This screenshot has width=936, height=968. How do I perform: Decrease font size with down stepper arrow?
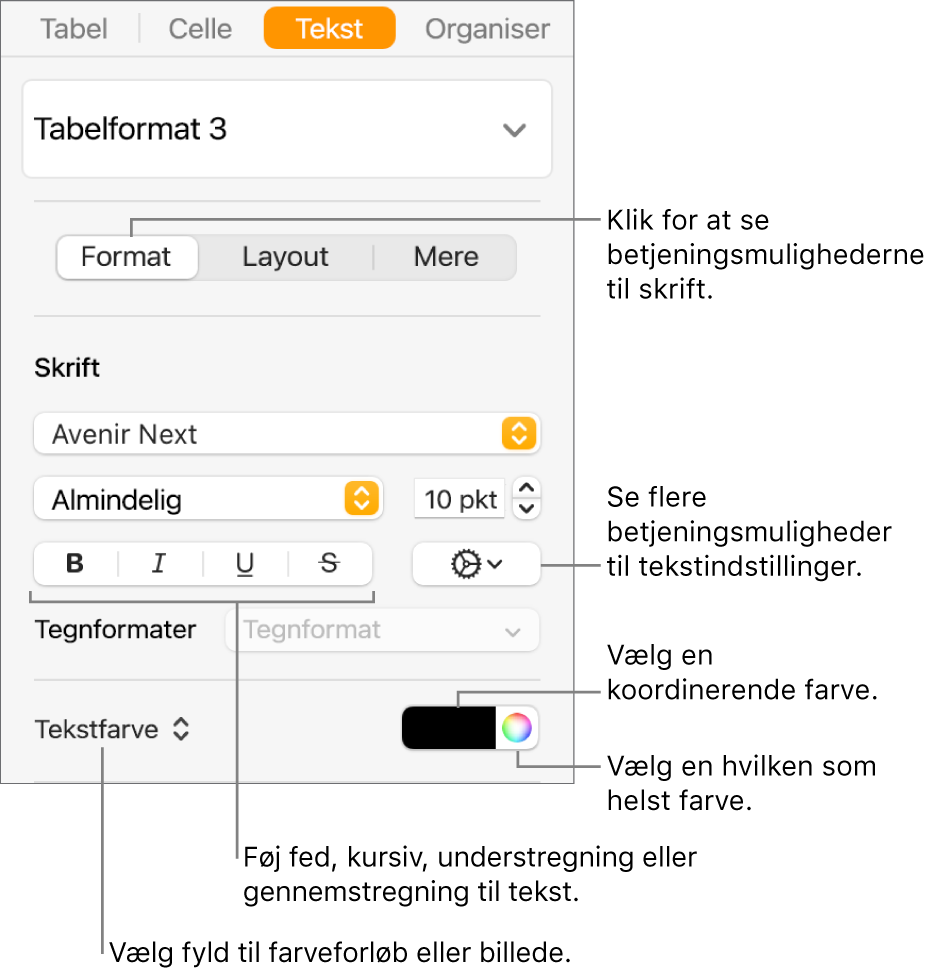(x=527, y=509)
